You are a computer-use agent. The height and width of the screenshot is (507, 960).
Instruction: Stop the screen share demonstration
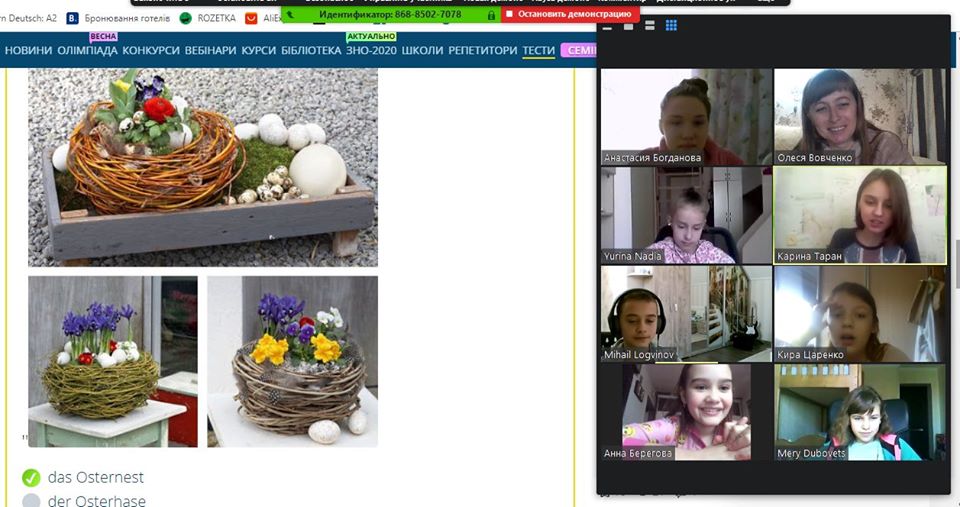[x=569, y=13]
